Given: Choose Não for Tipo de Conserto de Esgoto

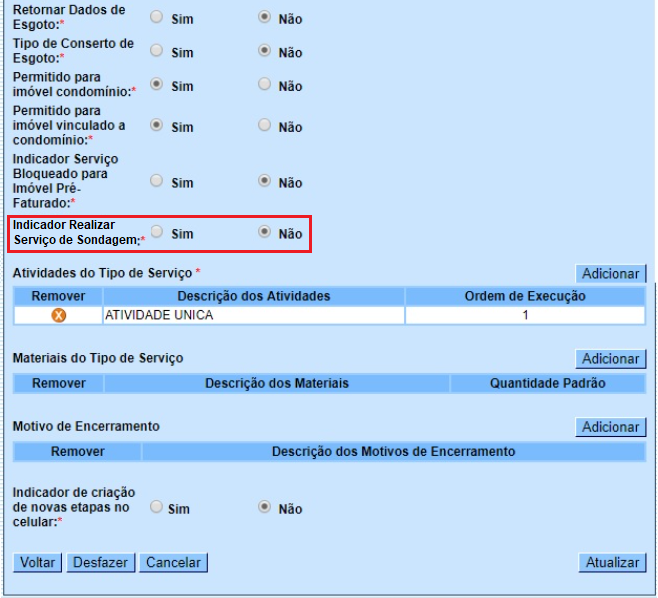Looking at the screenshot, I should pos(264,50).
